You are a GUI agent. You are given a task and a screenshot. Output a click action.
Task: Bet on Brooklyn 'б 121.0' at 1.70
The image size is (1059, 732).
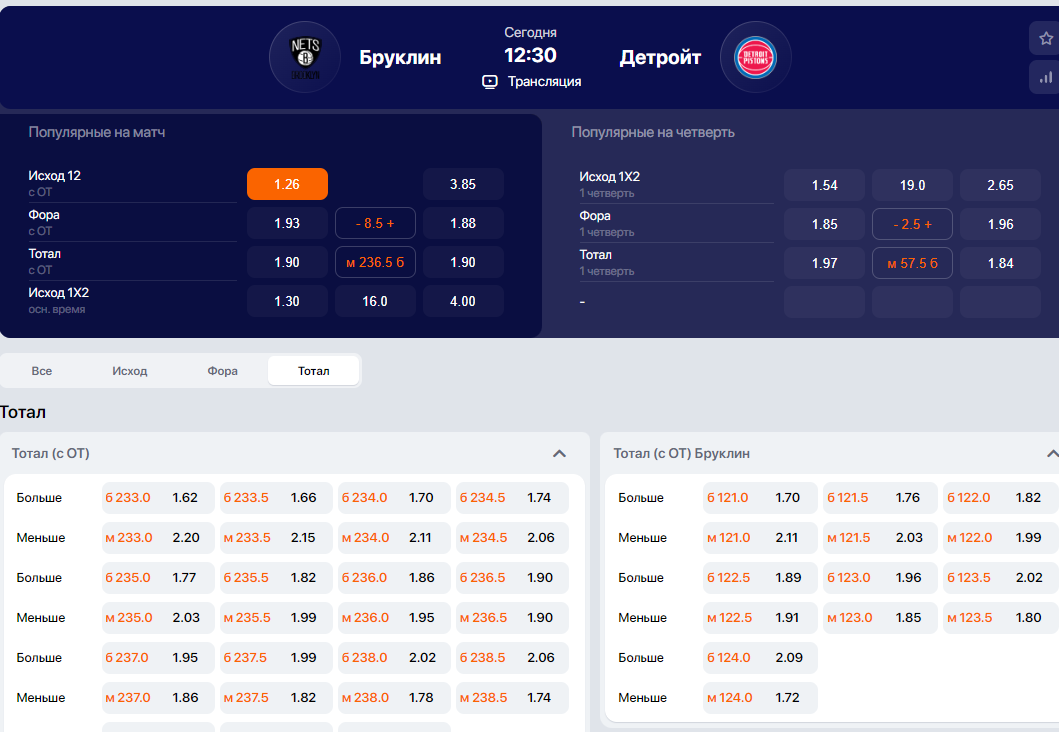[760, 498]
